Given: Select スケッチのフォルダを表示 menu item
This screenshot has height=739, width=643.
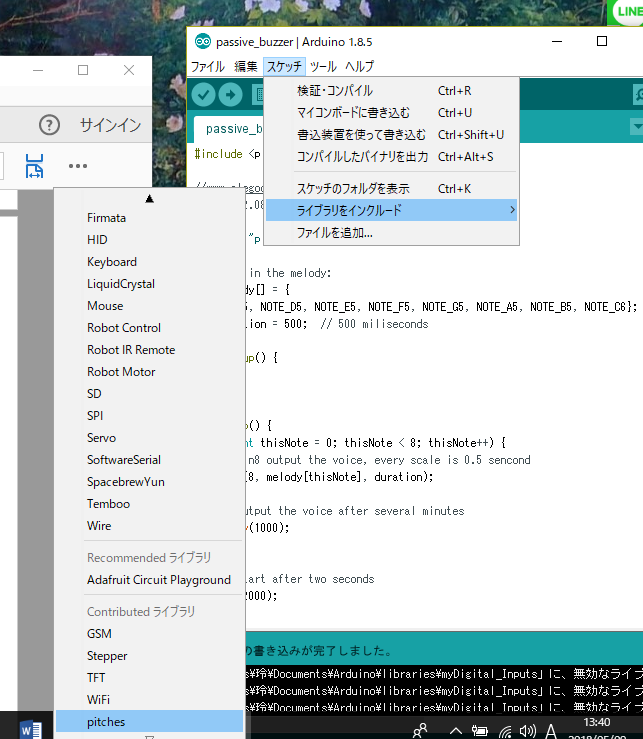Looking at the screenshot, I should (x=391, y=189).
